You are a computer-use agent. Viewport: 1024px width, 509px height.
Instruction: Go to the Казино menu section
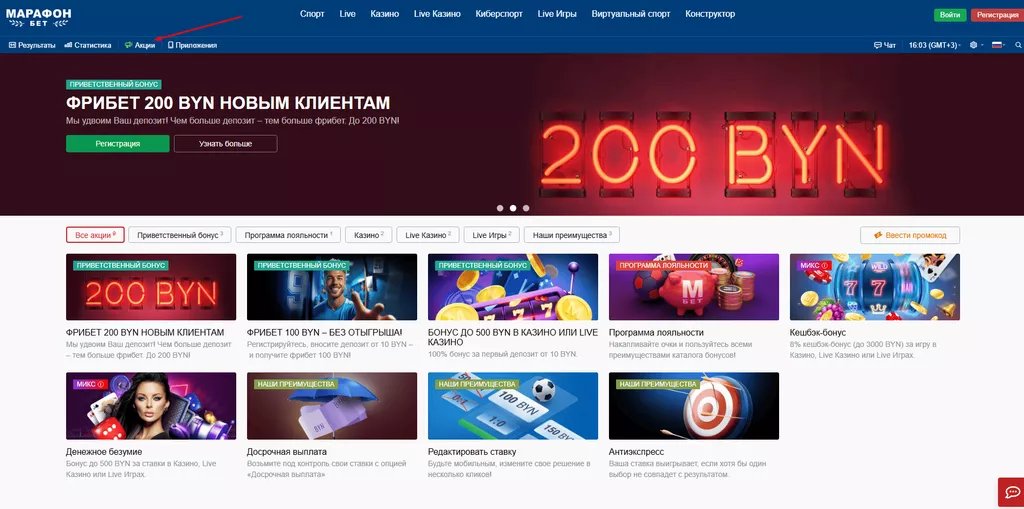(384, 14)
